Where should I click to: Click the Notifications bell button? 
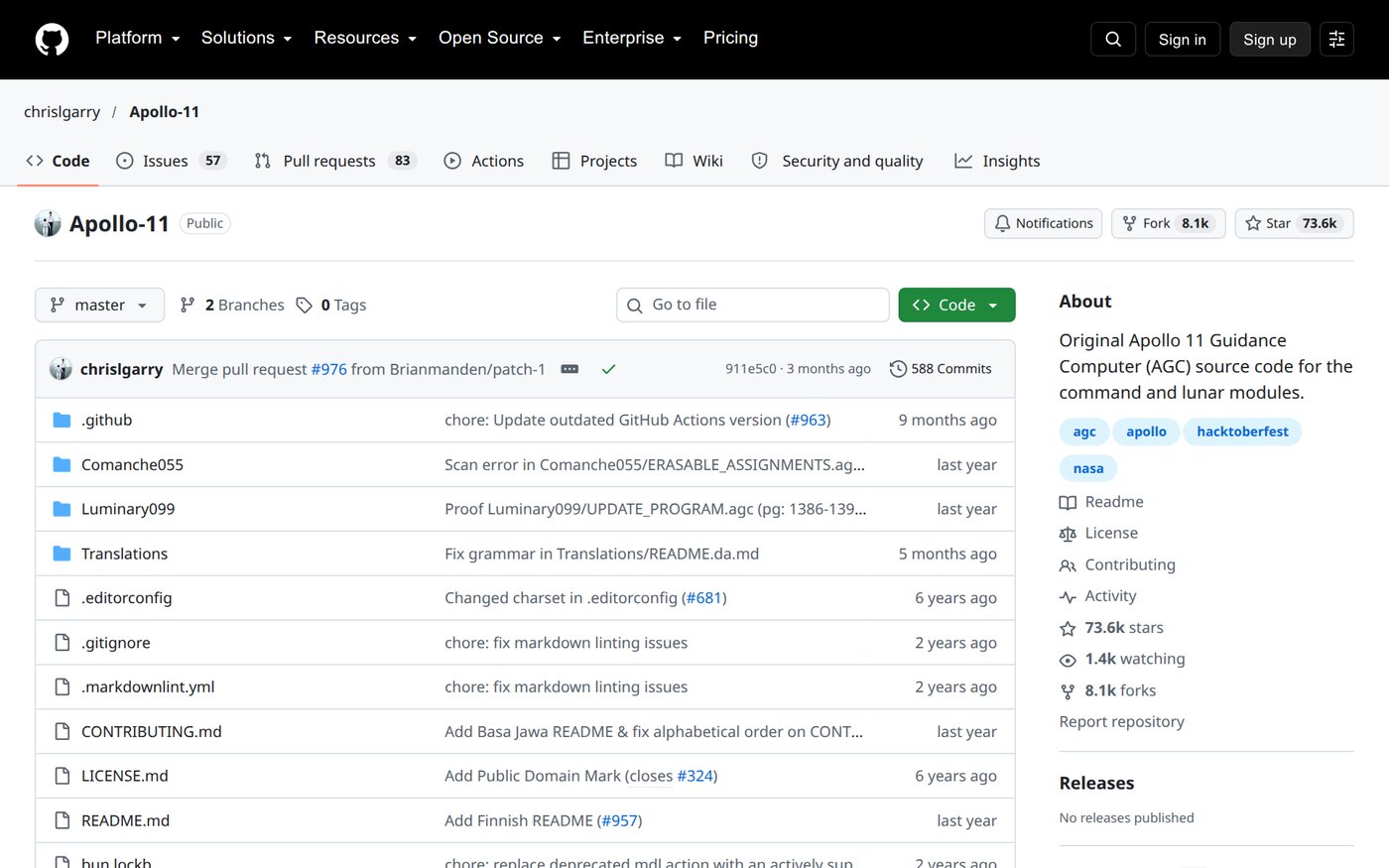click(x=1044, y=223)
